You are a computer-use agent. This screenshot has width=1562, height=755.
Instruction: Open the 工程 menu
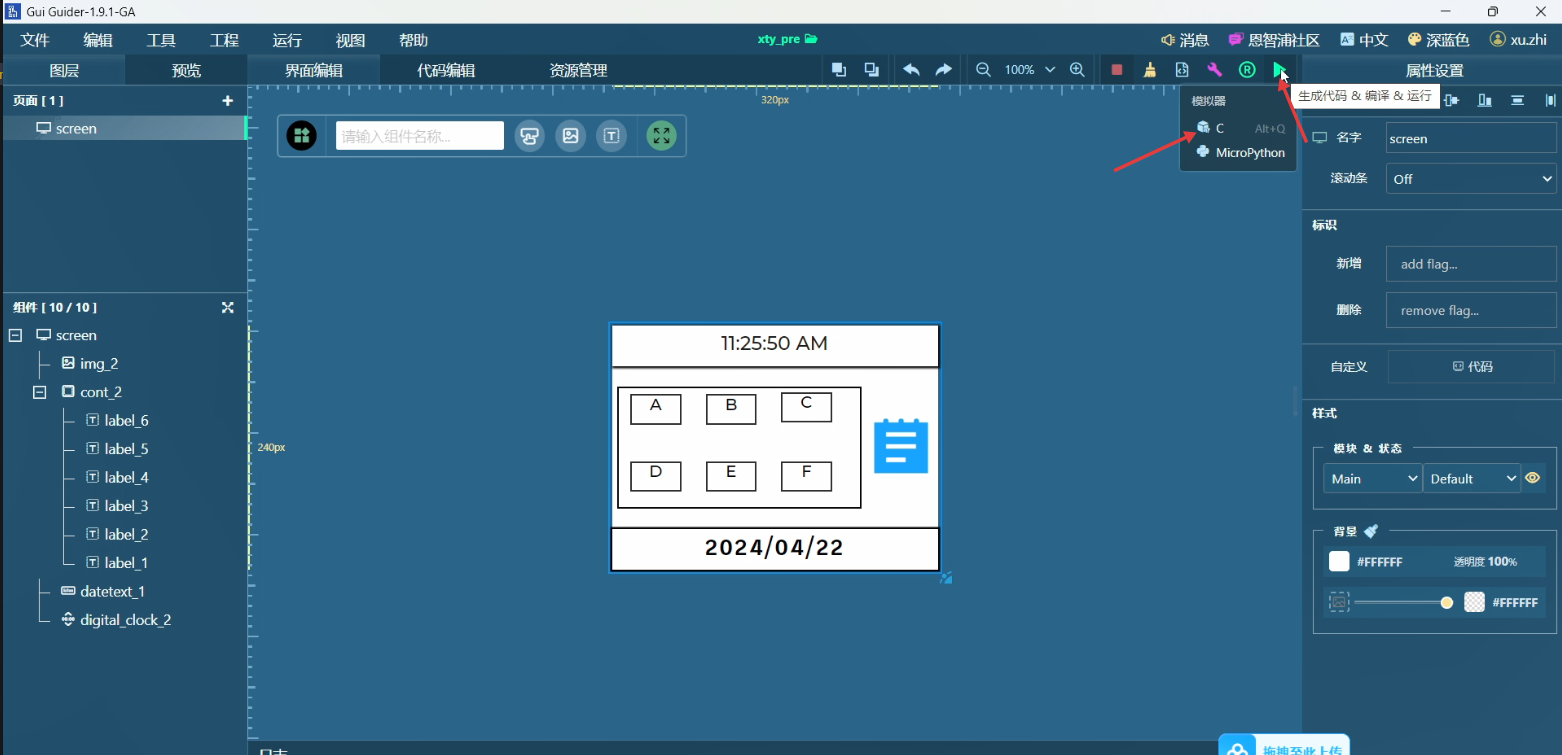click(224, 40)
